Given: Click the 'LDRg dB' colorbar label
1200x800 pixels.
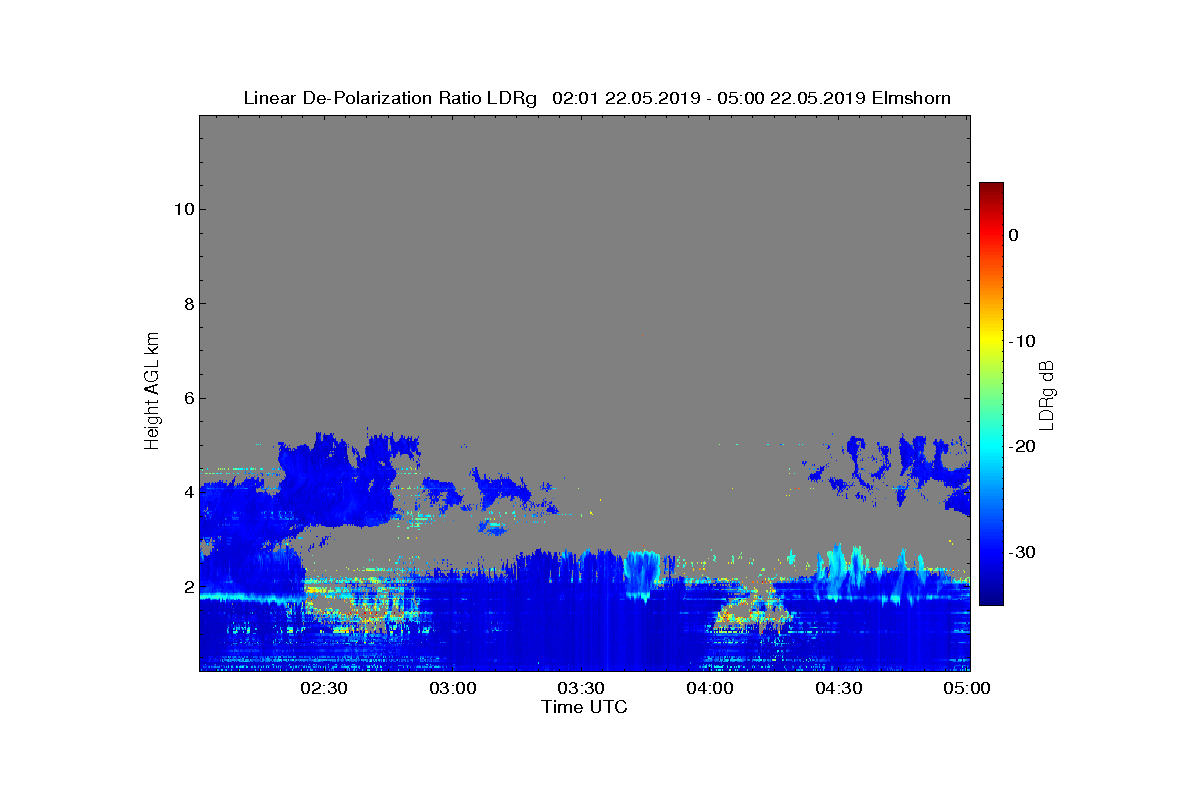Looking at the screenshot, I should (x=1048, y=395).
